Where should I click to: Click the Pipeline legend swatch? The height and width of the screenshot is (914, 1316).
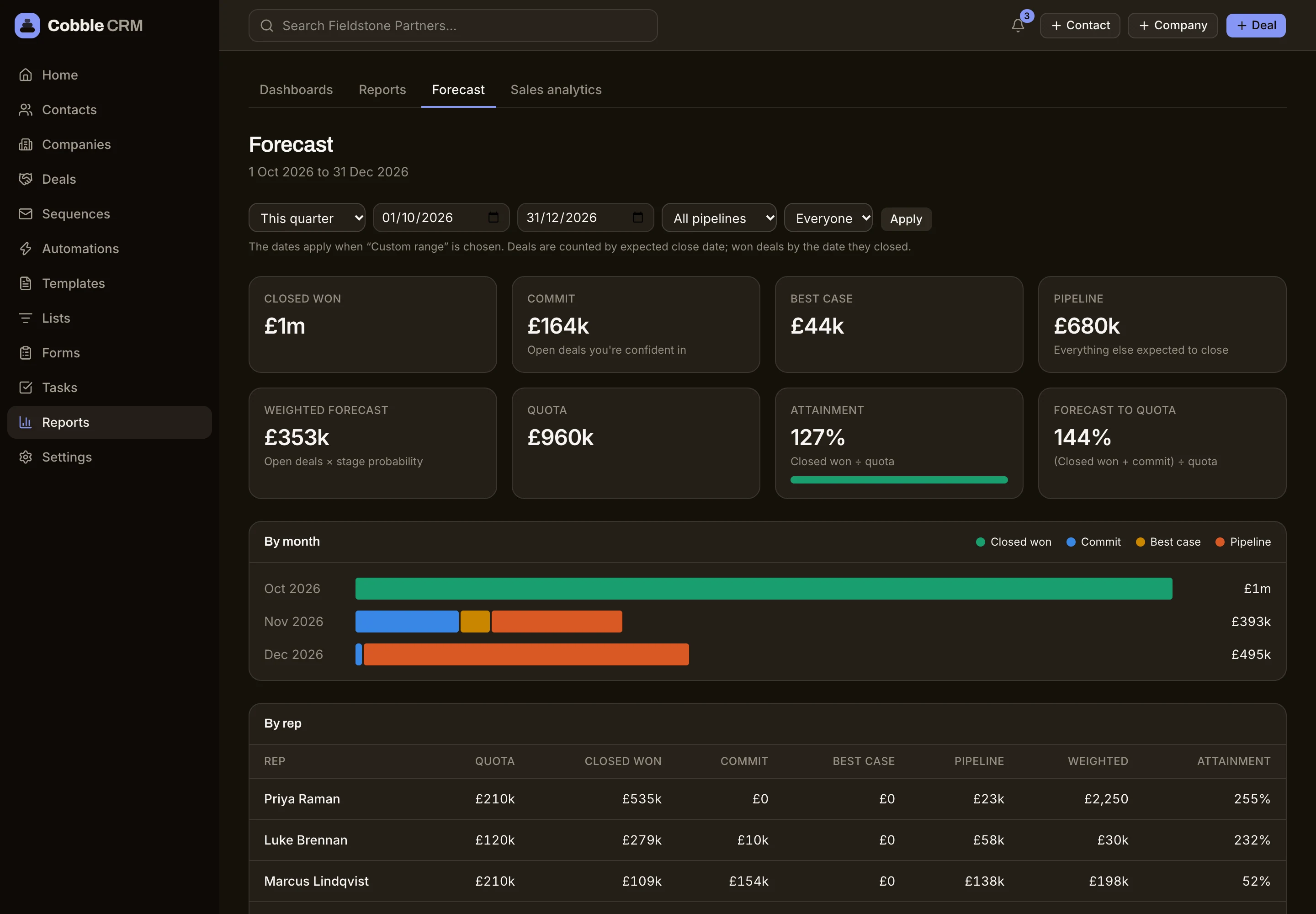coord(1220,542)
